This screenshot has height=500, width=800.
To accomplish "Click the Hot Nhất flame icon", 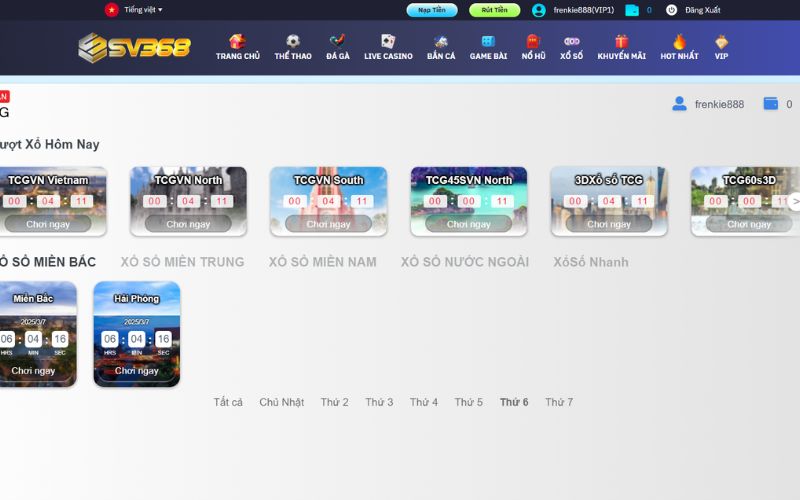I will (679, 42).
